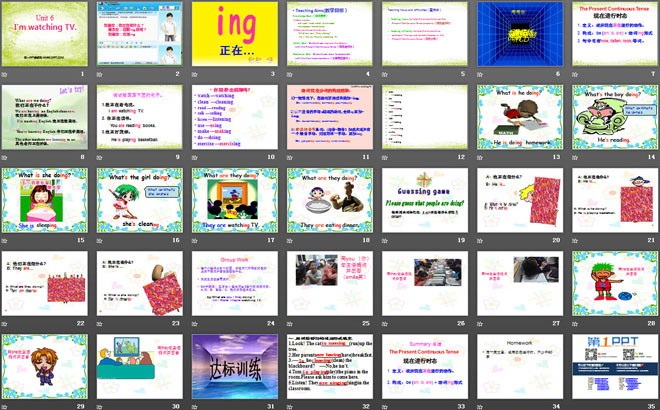This screenshot has width=660, height=410.
Task: Play animation star beneath slide 22
Action: pyautogui.click(x=5, y=324)
